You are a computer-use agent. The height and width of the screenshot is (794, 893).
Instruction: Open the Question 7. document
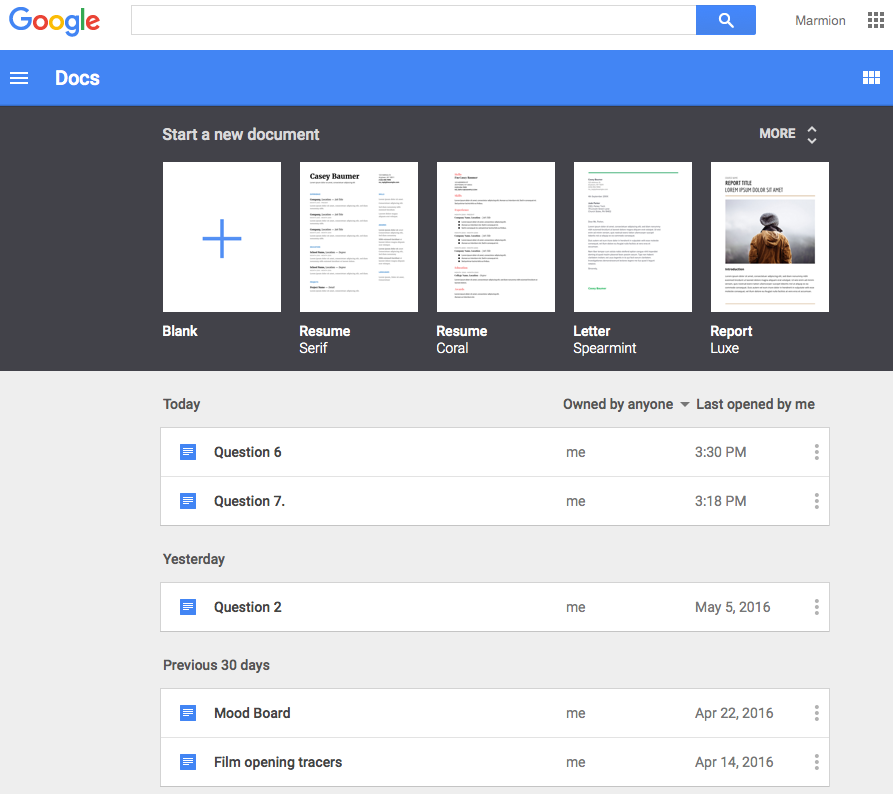[494, 501]
